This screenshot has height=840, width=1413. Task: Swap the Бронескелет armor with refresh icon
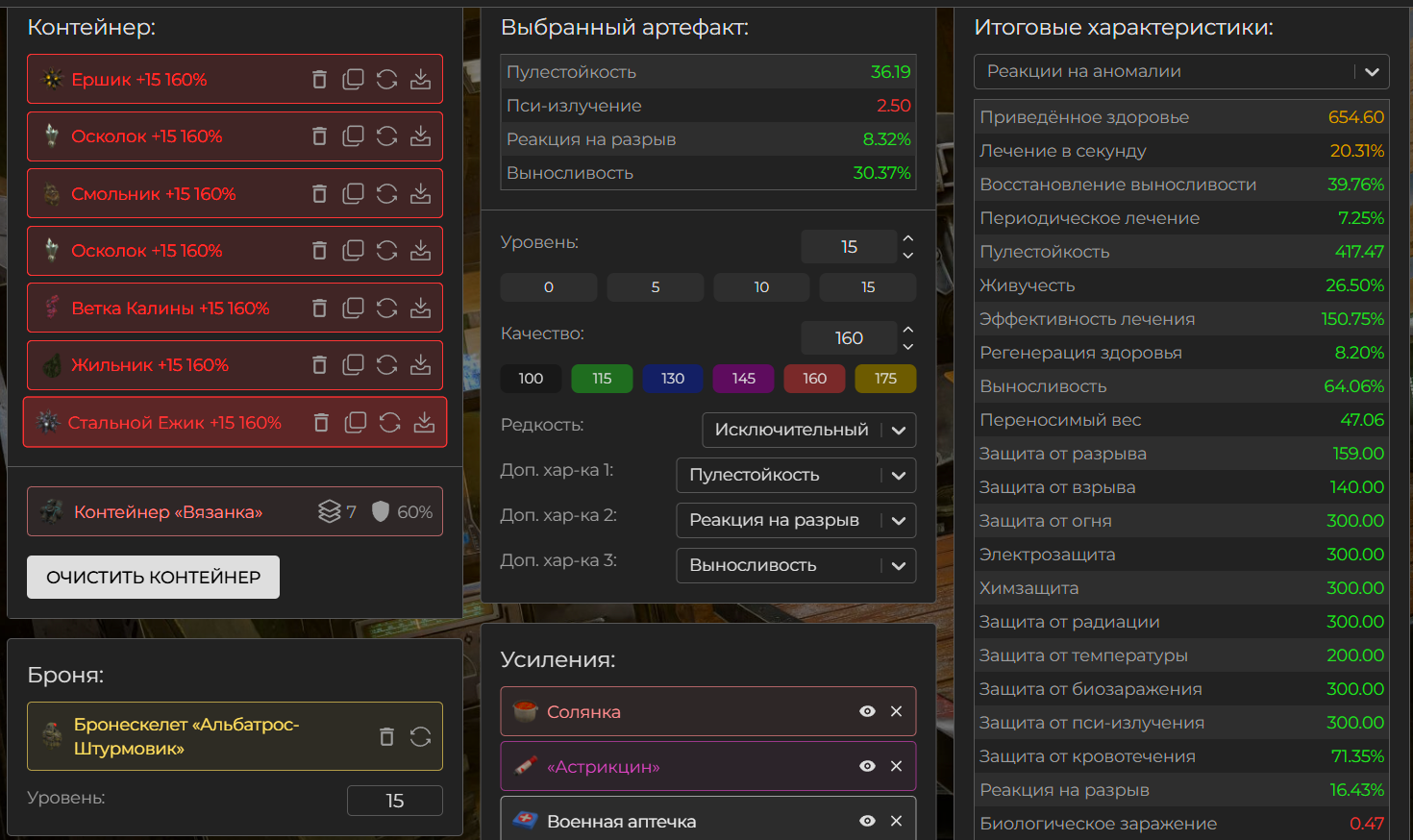420,737
